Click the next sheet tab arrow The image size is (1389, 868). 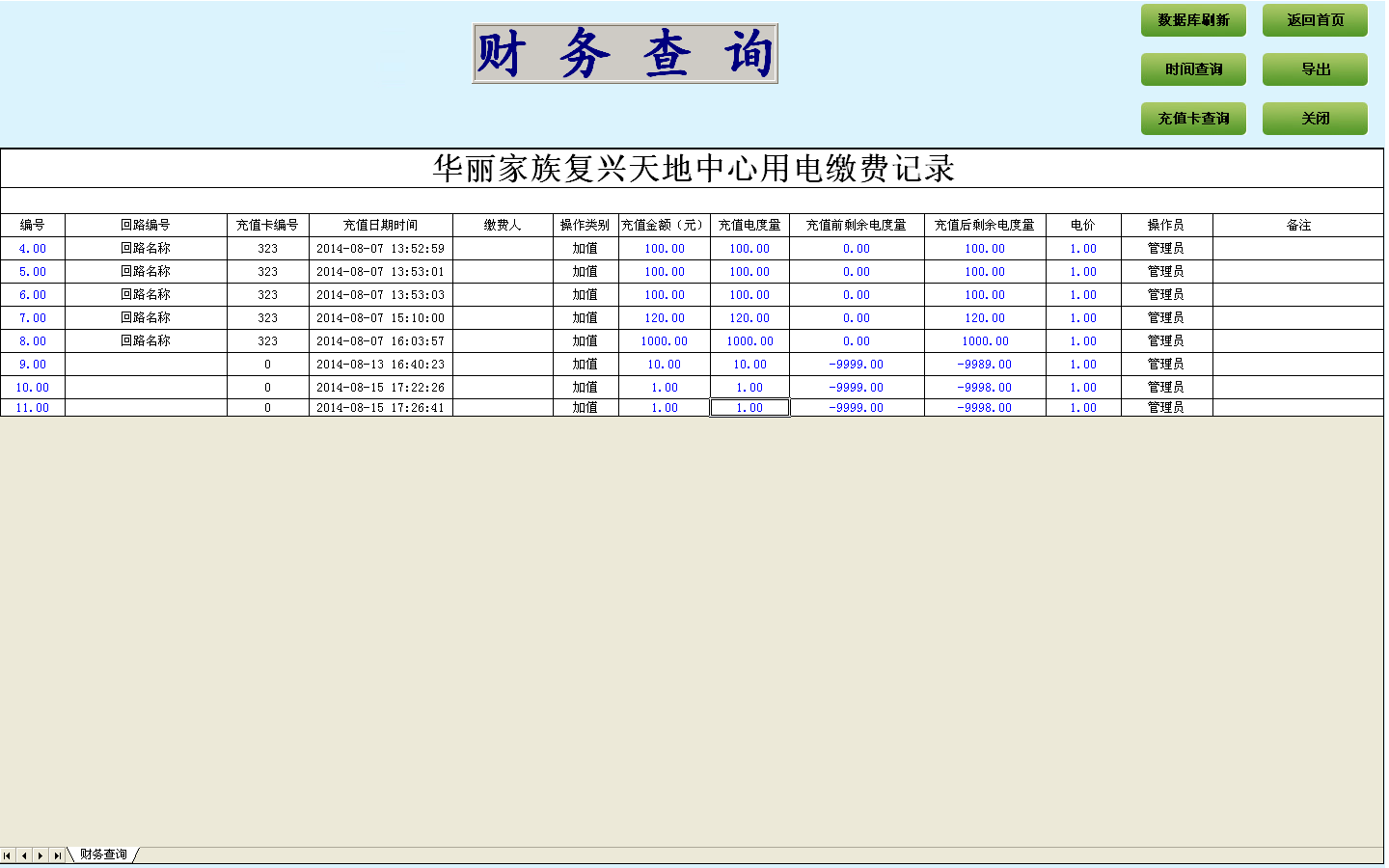click(x=41, y=855)
